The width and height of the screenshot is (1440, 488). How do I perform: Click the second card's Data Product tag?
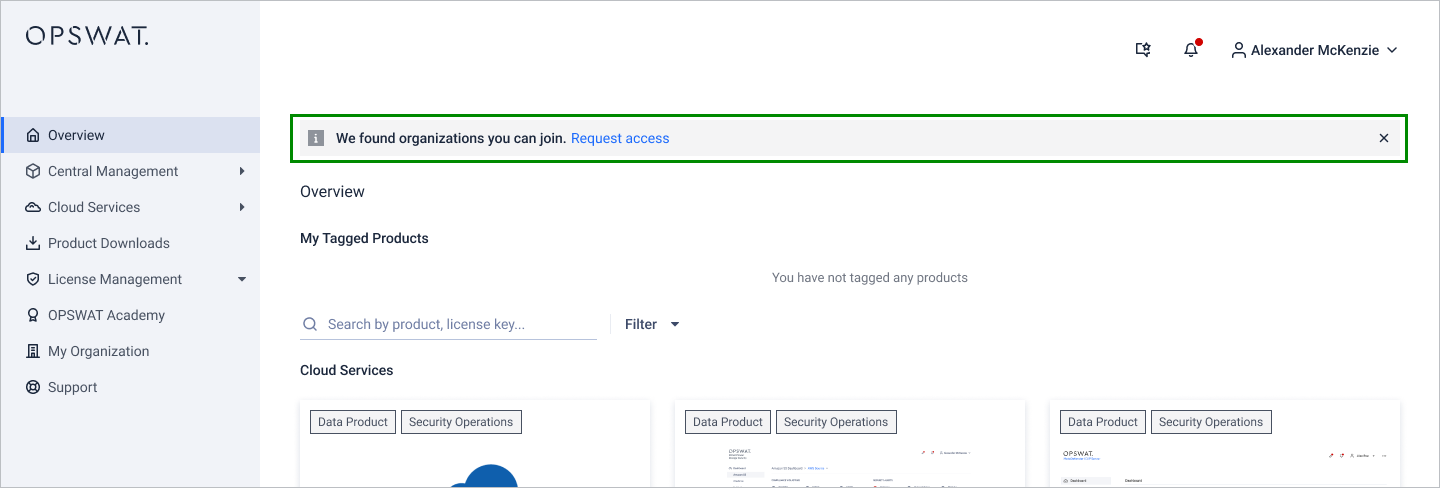coord(728,422)
